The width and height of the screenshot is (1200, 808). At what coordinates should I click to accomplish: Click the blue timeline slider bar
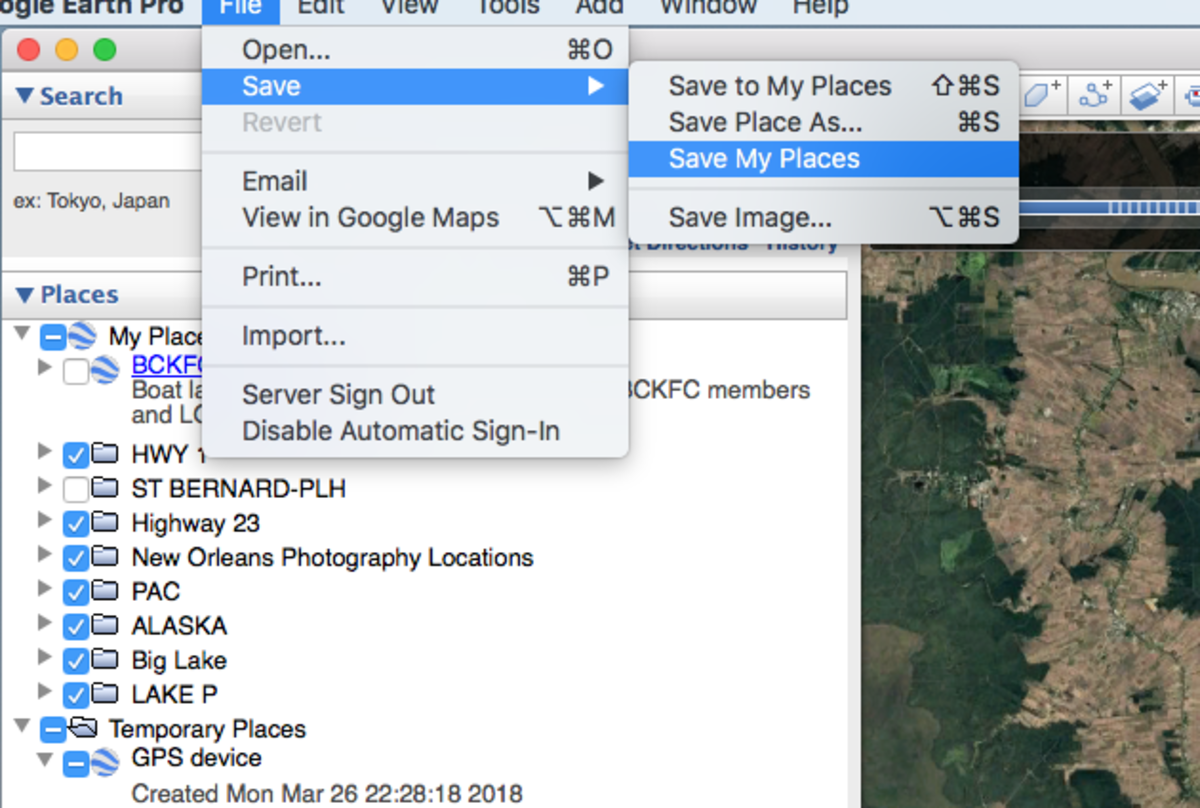click(x=1109, y=207)
